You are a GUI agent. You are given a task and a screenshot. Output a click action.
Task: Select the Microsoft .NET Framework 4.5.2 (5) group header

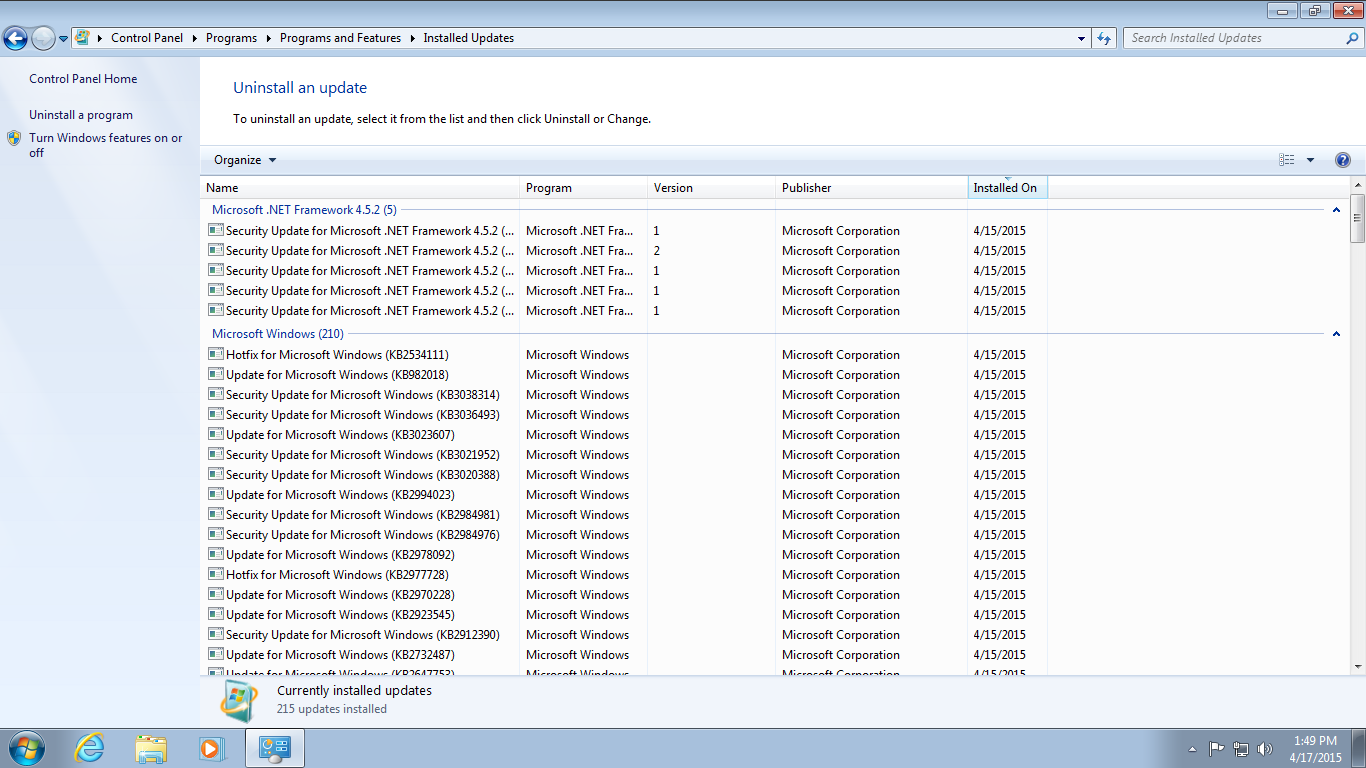[x=304, y=210]
